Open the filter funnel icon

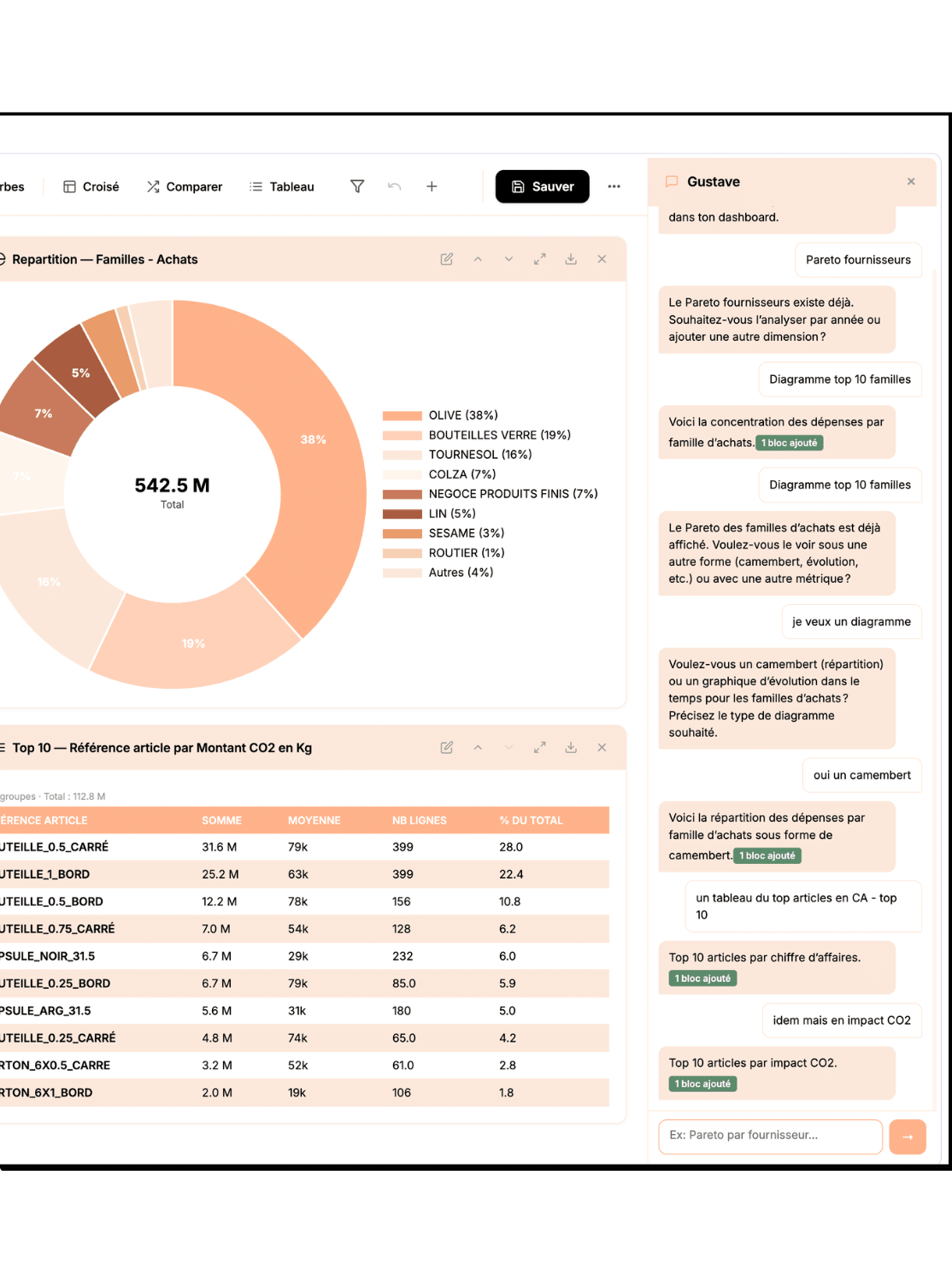pos(357,186)
